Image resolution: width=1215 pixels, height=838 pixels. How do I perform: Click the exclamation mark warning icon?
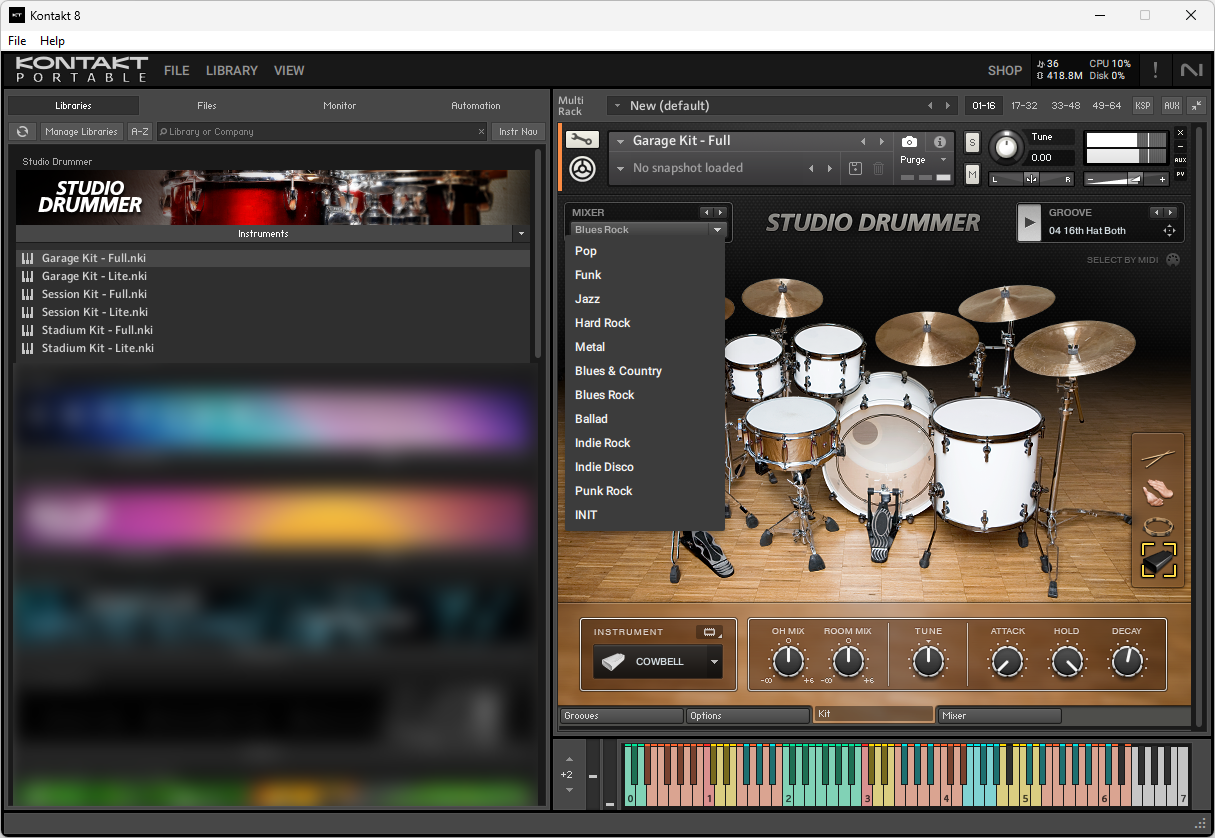click(x=1156, y=70)
